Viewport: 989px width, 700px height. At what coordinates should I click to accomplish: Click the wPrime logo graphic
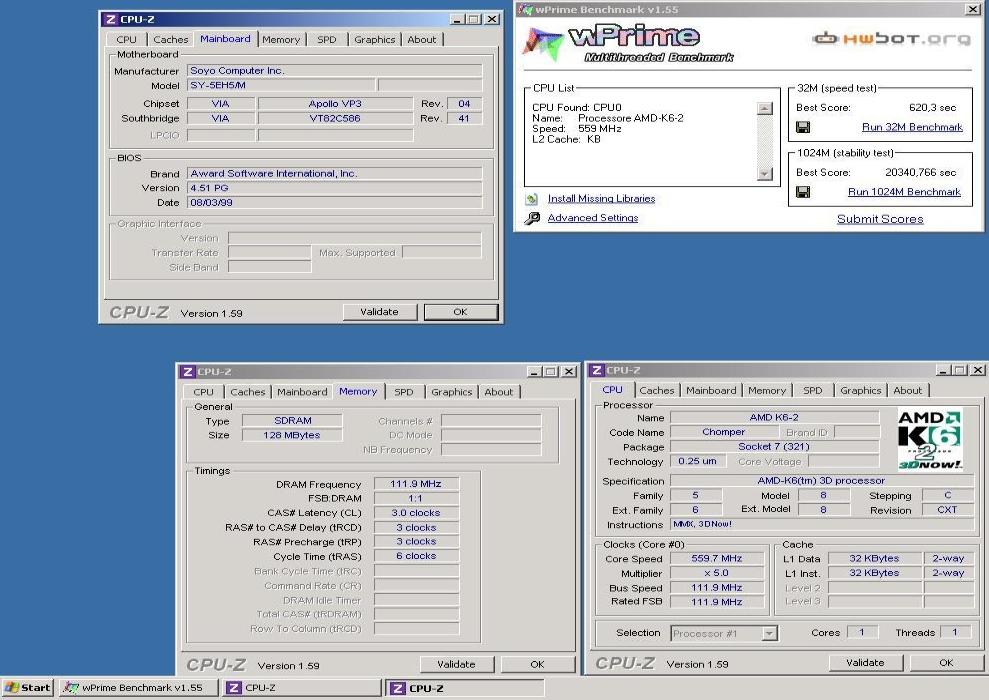[628, 44]
